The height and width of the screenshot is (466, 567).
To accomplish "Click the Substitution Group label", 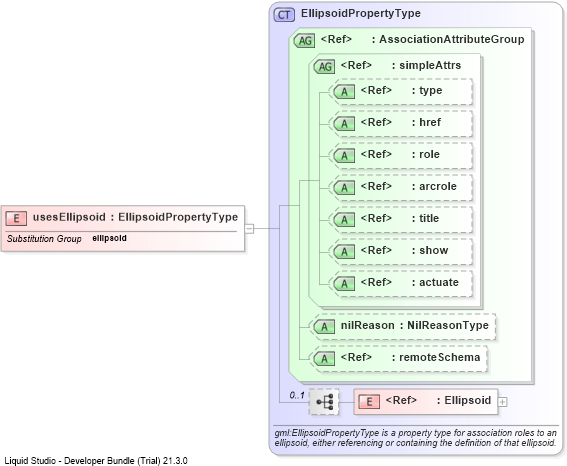I will point(44,239).
